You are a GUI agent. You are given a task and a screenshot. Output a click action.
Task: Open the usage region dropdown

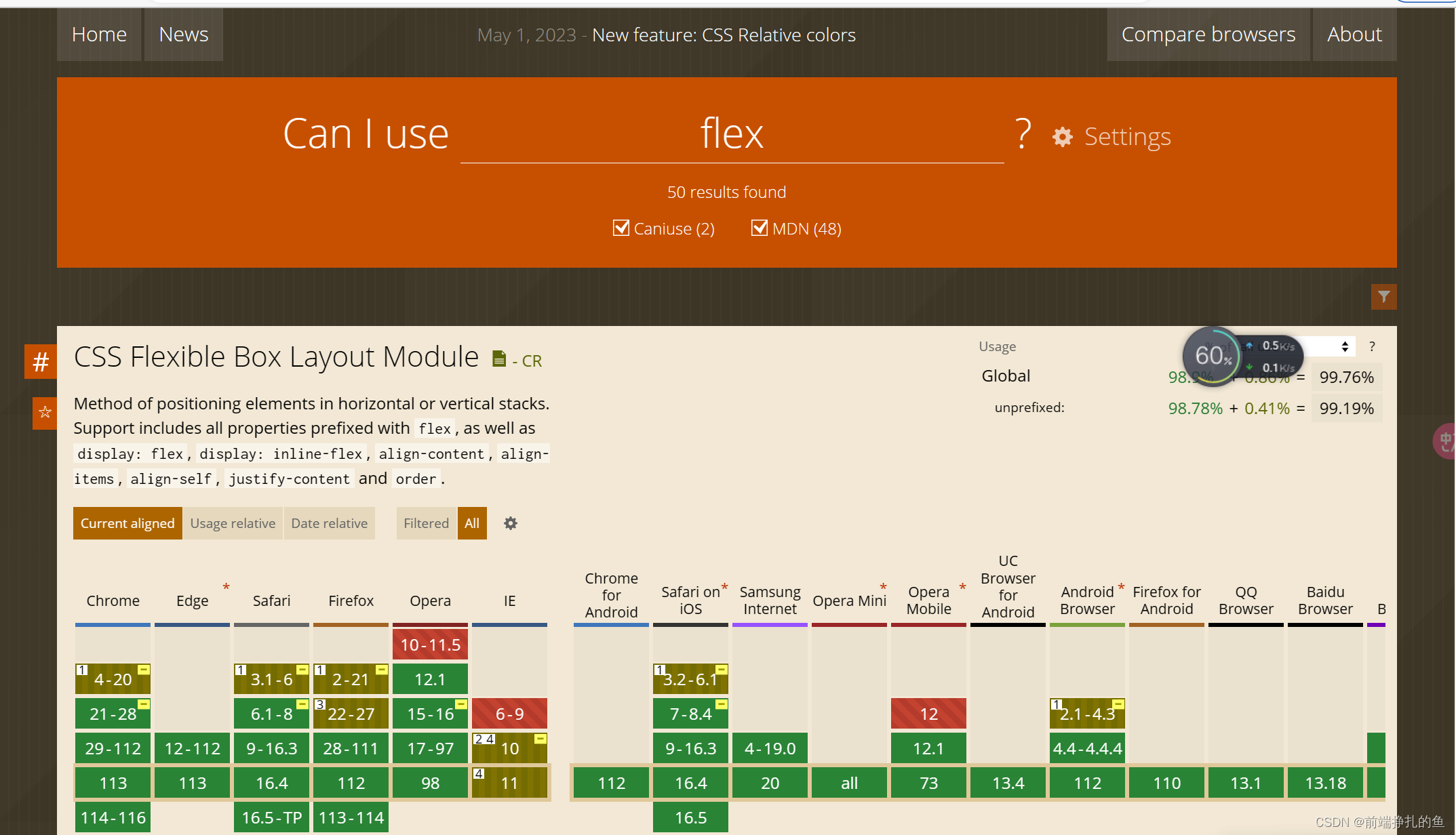click(x=1329, y=346)
